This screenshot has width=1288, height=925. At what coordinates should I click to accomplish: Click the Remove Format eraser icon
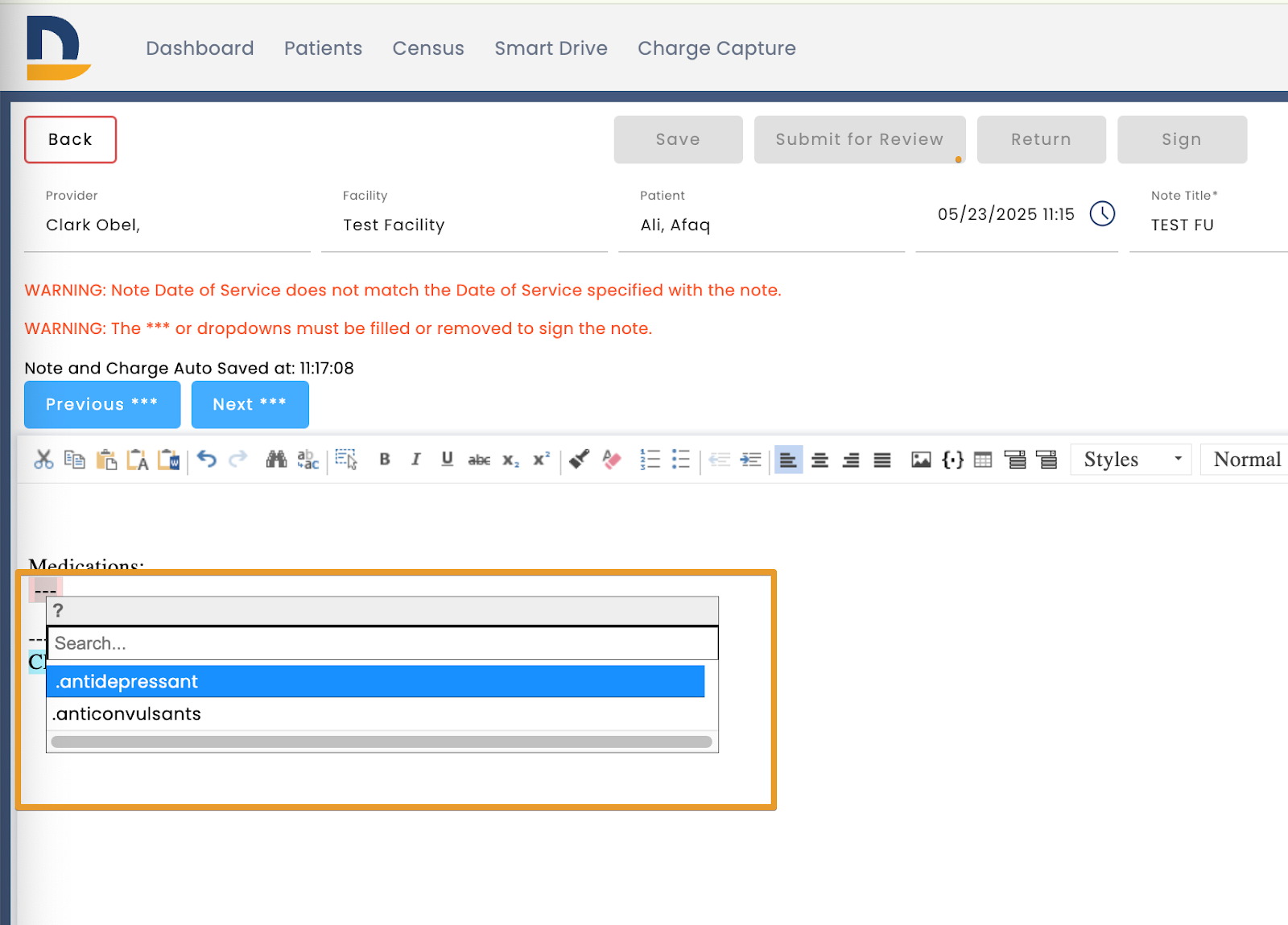612,460
